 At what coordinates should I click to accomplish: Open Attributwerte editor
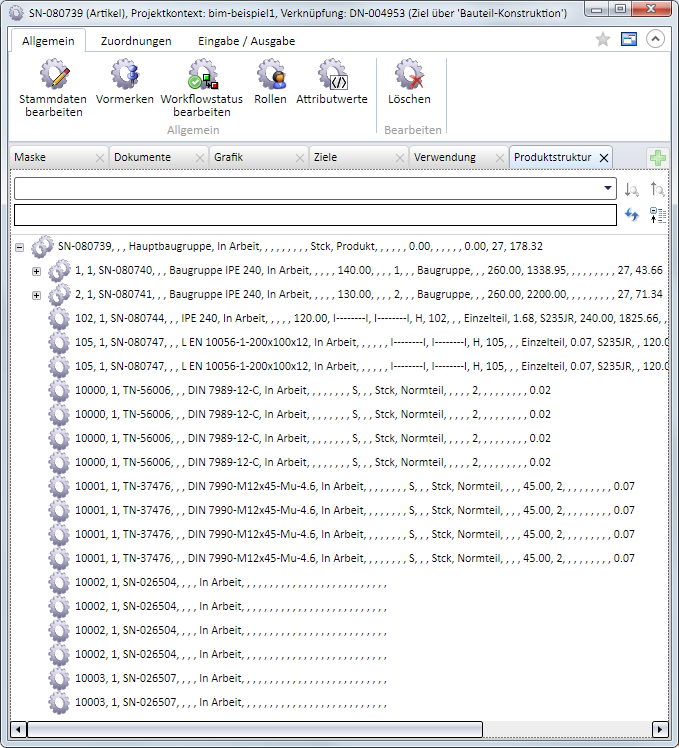point(332,77)
